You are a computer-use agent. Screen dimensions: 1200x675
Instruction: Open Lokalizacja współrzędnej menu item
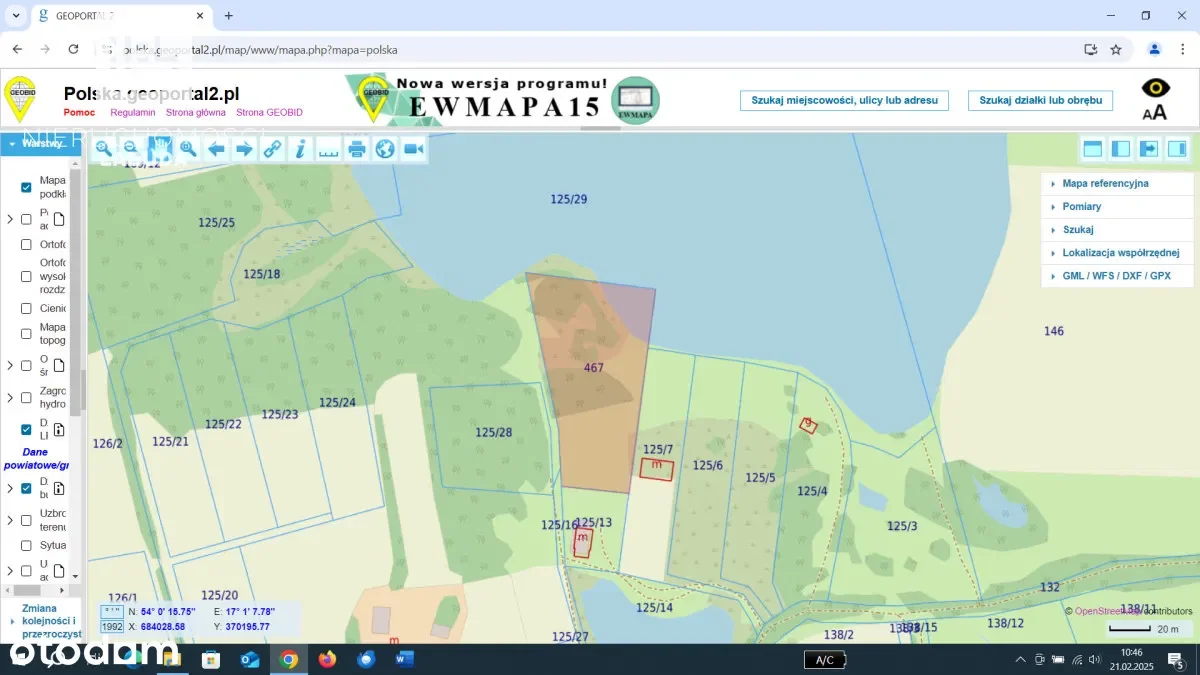1120,253
